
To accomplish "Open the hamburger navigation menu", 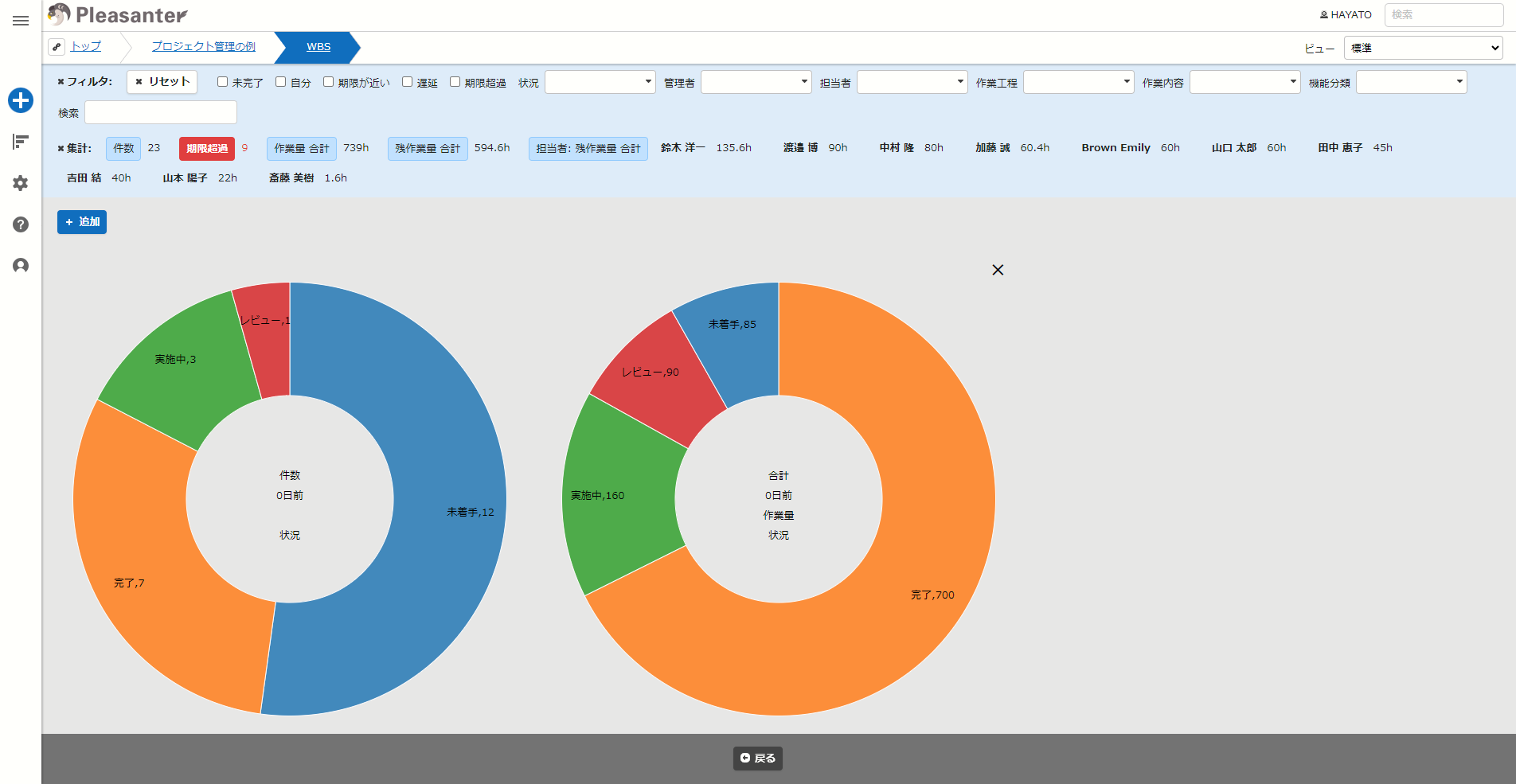I will coord(21,21).
